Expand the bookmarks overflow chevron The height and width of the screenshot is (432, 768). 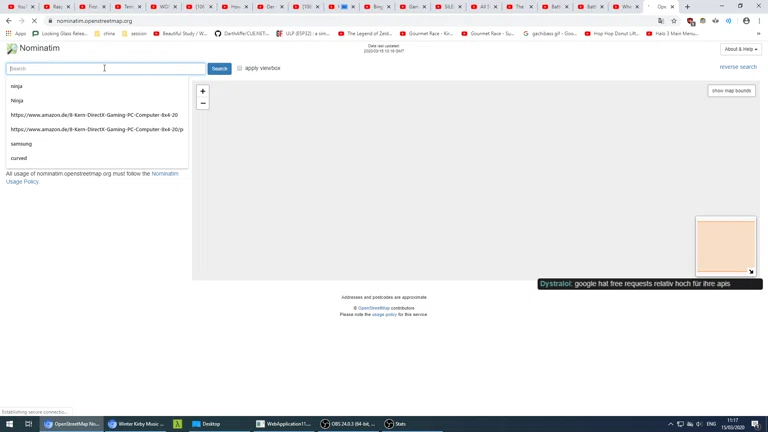point(759,34)
